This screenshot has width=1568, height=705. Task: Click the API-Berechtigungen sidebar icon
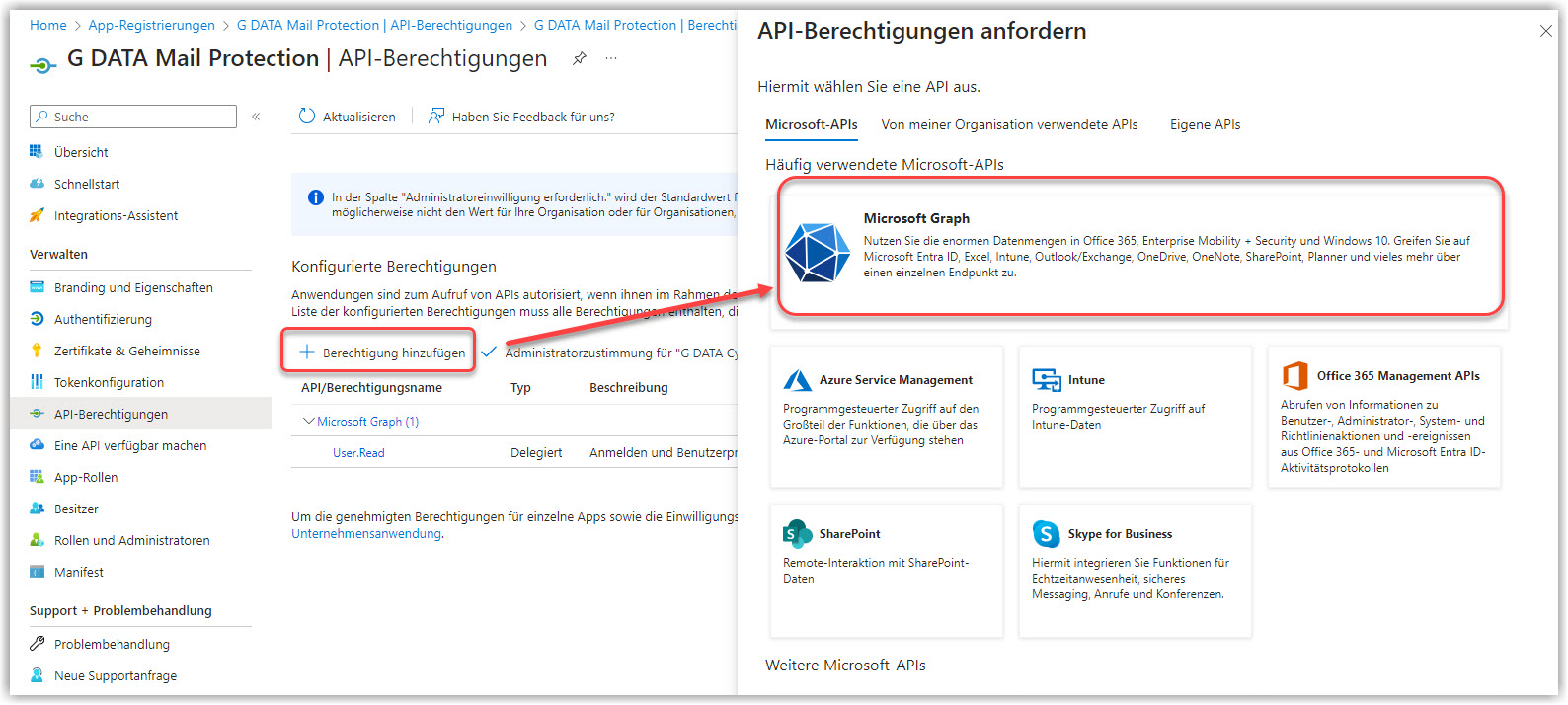37,413
